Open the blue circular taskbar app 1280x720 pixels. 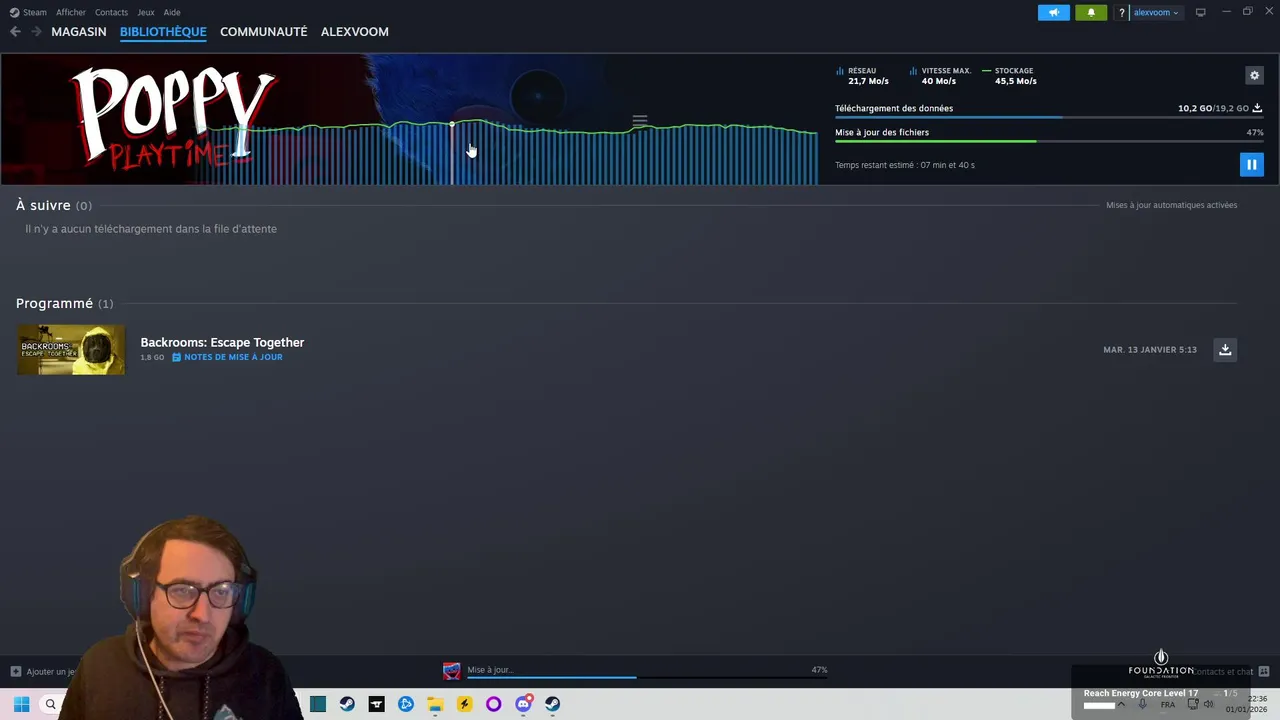point(406,704)
